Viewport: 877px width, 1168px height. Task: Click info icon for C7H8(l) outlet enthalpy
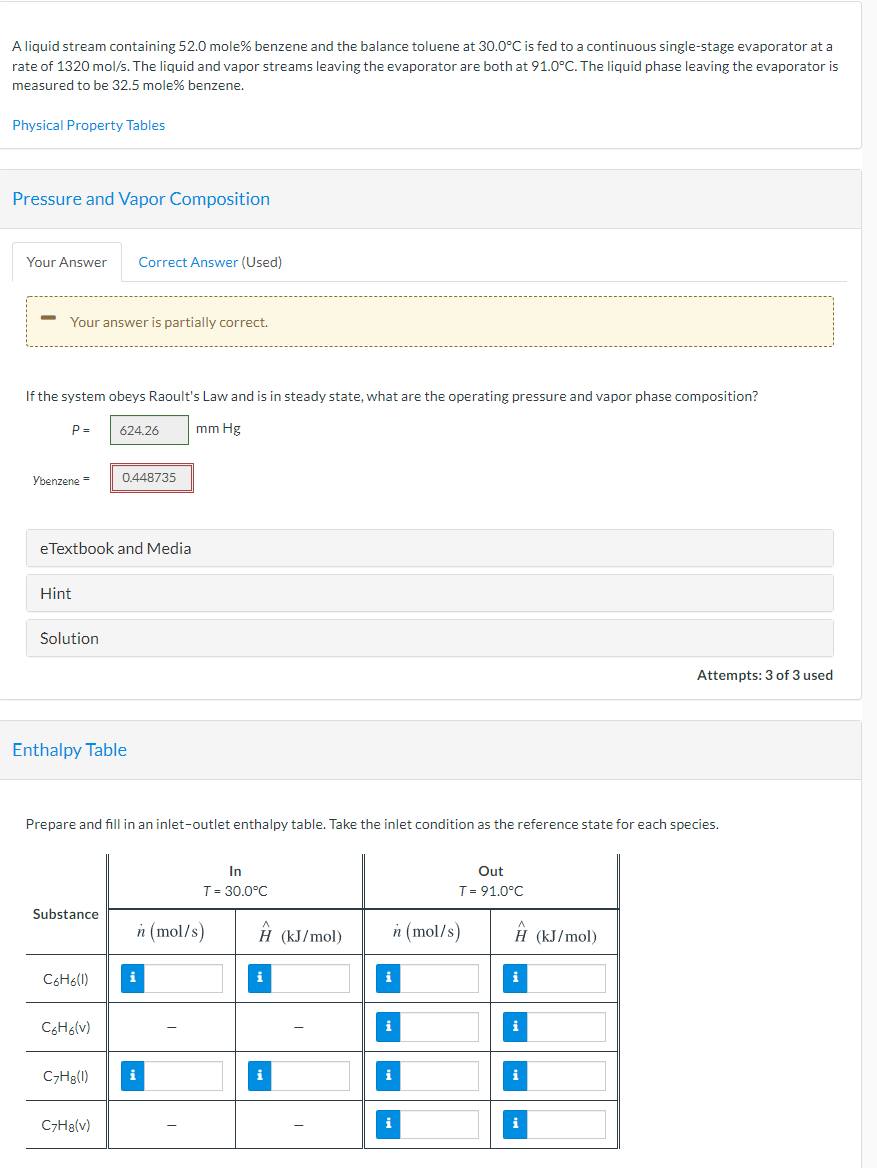[515, 1076]
